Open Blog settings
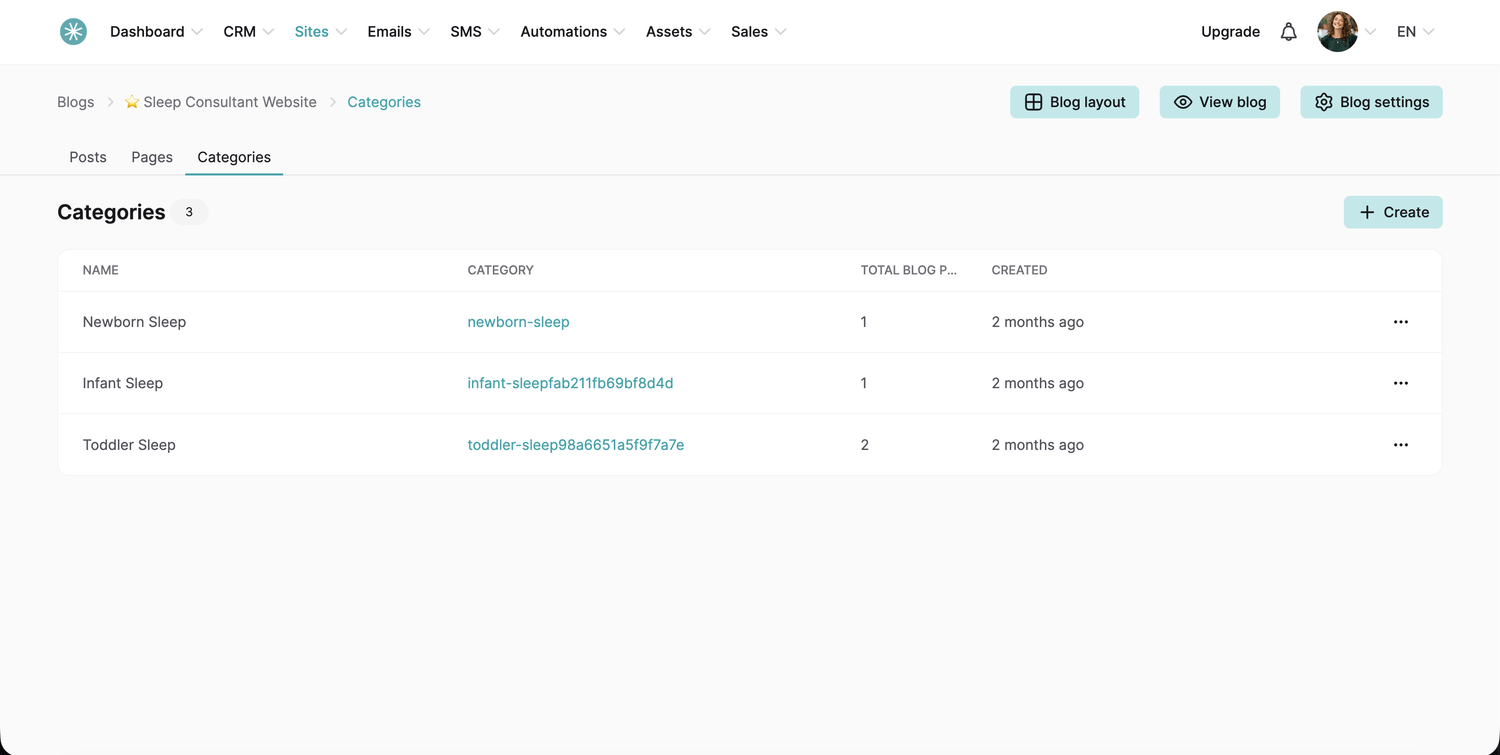Image resolution: width=1500 pixels, height=755 pixels. pos(1371,102)
